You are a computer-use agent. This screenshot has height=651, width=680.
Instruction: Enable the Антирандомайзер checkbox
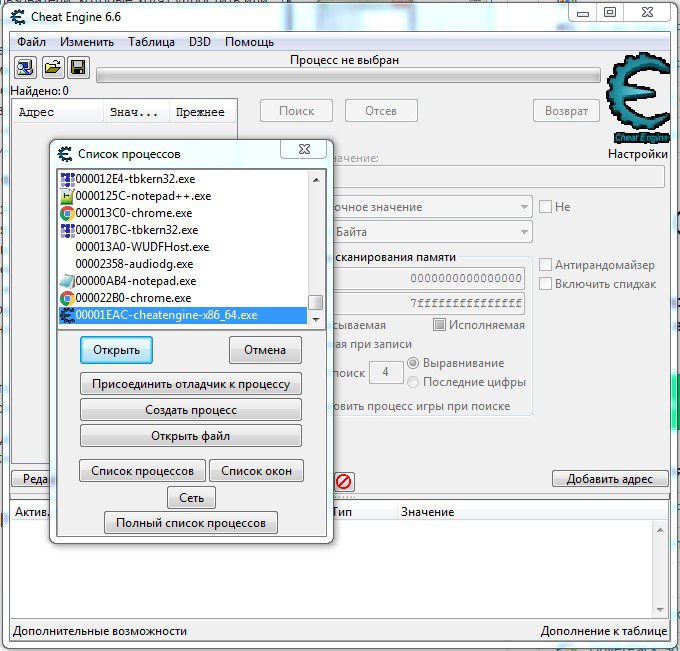(x=546, y=265)
